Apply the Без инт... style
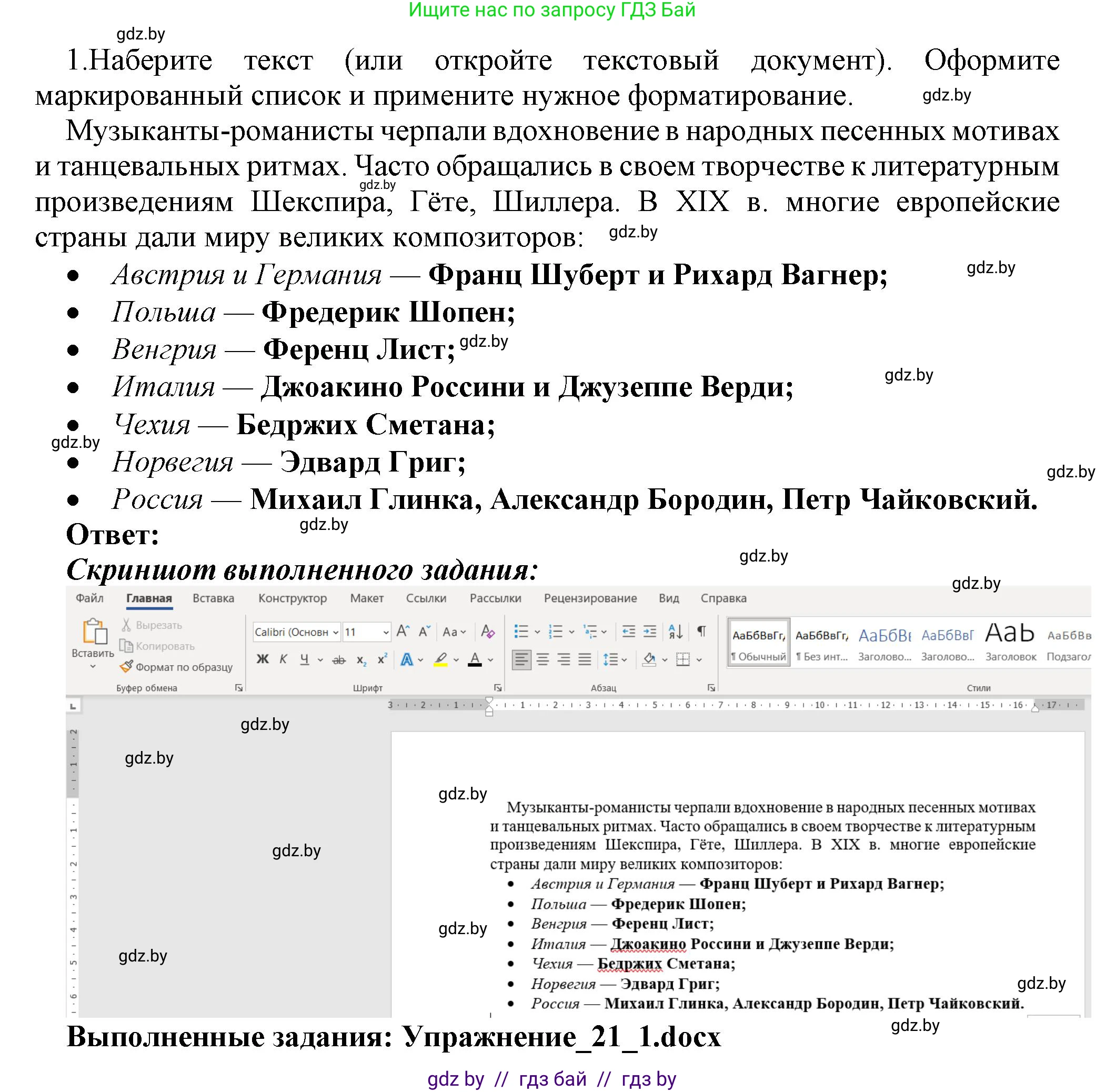Screen dimensions: 1105x1092 tap(822, 642)
